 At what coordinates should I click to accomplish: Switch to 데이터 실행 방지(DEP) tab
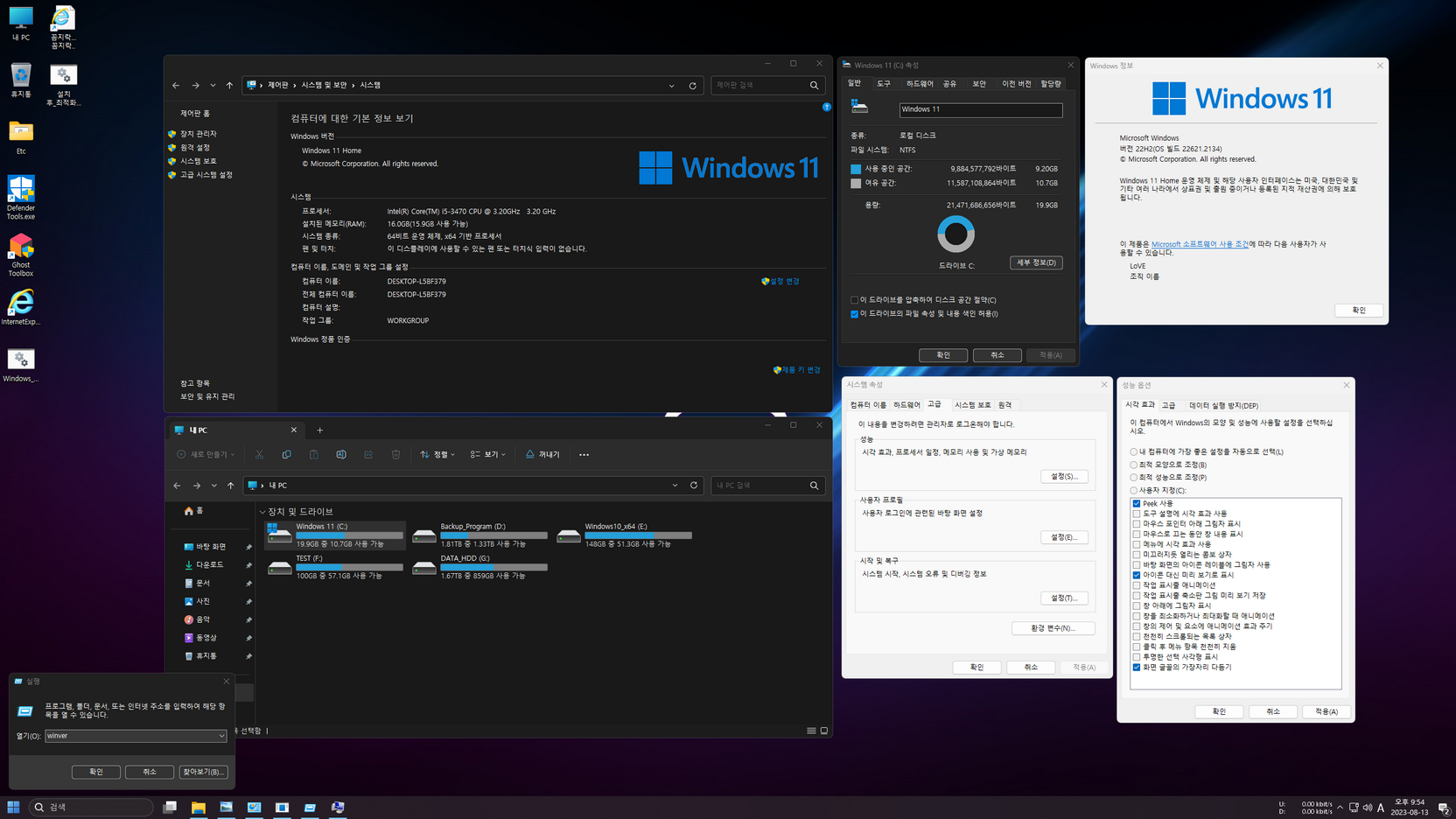point(1223,405)
